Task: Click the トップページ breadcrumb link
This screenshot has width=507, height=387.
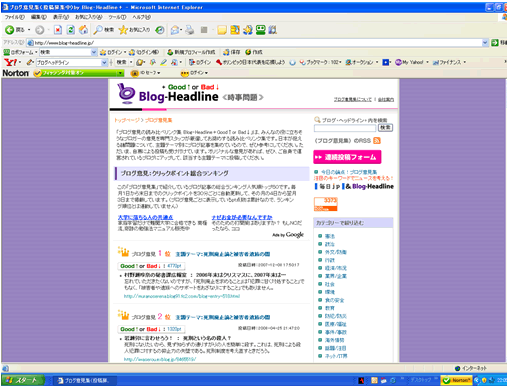Action: pos(127,120)
